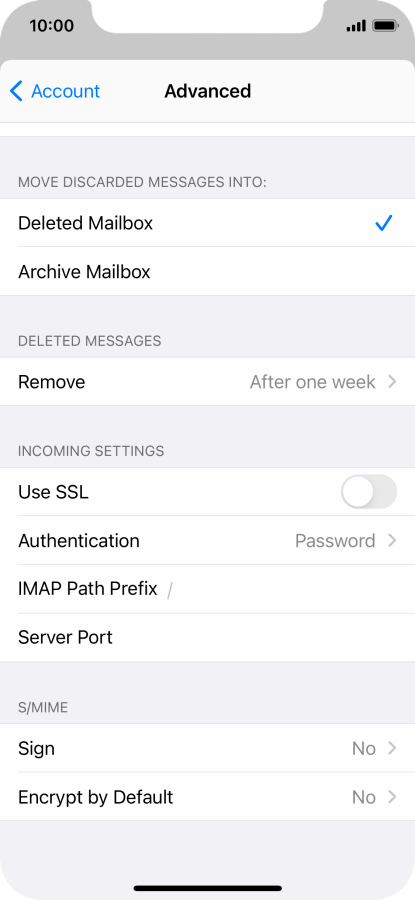Open Remove chevron showing After one week
This screenshot has width=415, height=900.
(x=392, y=382)
